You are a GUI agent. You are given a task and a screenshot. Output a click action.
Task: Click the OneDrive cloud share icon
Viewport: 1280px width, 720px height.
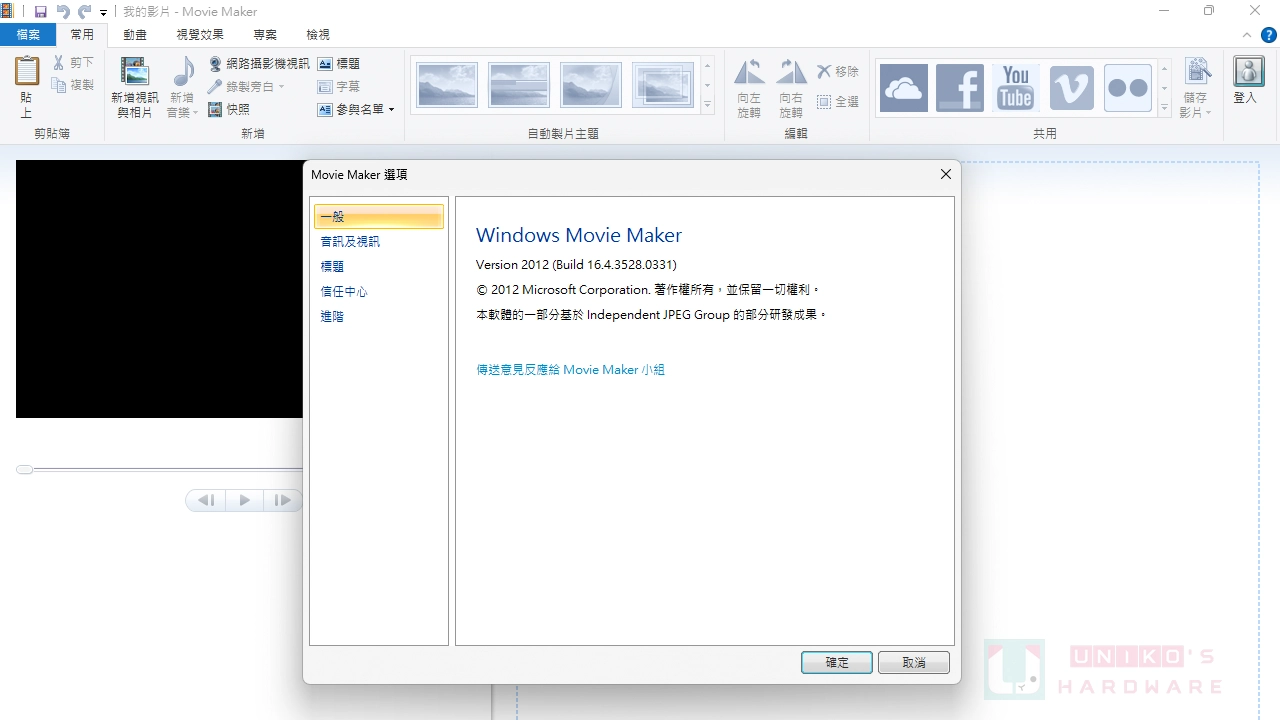pos(904,88)
